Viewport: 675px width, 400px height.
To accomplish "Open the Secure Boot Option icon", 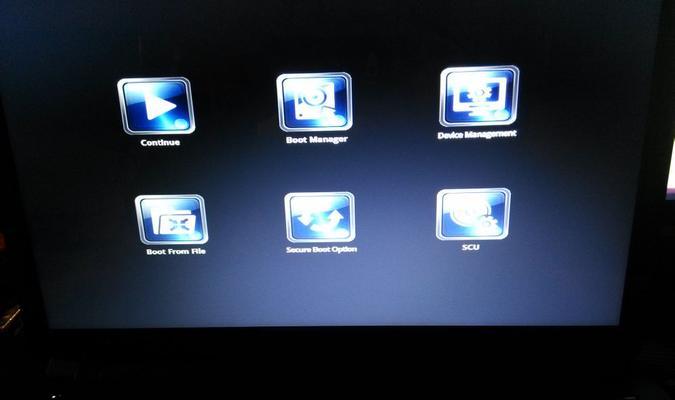I will (x=320, y=217).
